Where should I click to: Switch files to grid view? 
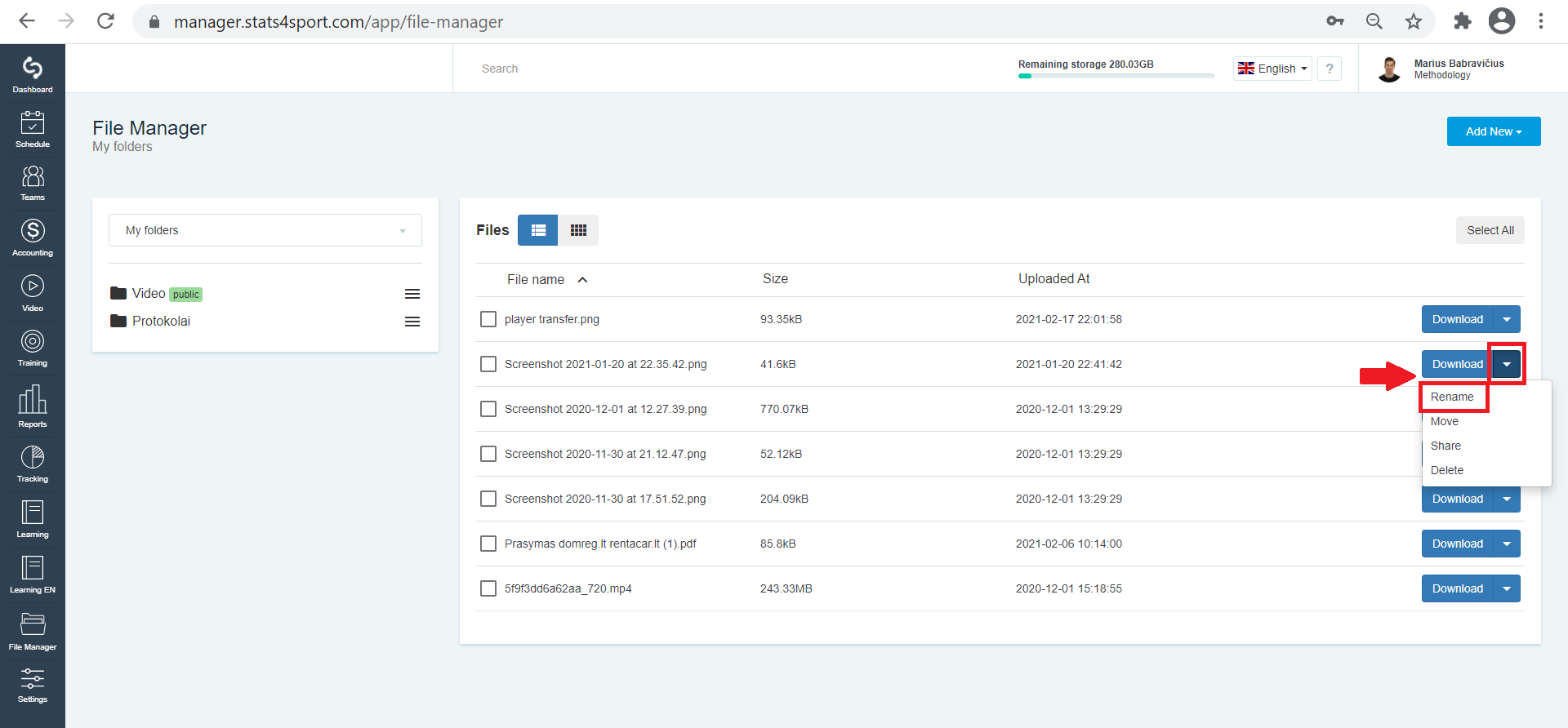tap(578, 230)
